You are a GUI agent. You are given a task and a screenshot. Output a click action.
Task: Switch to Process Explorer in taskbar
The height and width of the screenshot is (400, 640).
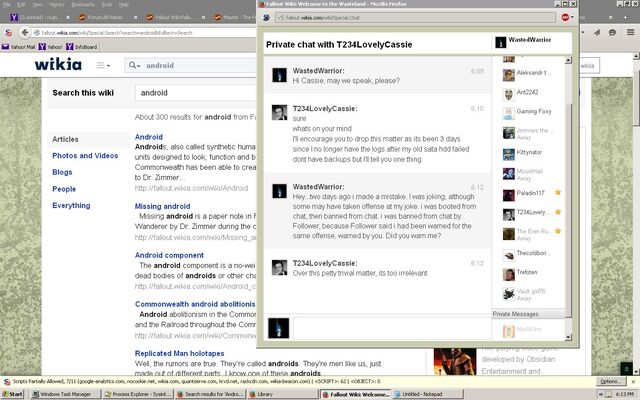pos(138,394)
